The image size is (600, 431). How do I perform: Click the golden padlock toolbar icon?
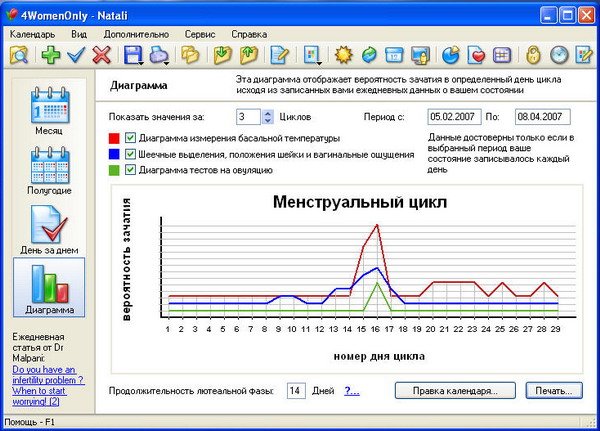pyautogui.click(x=533, y=55)
